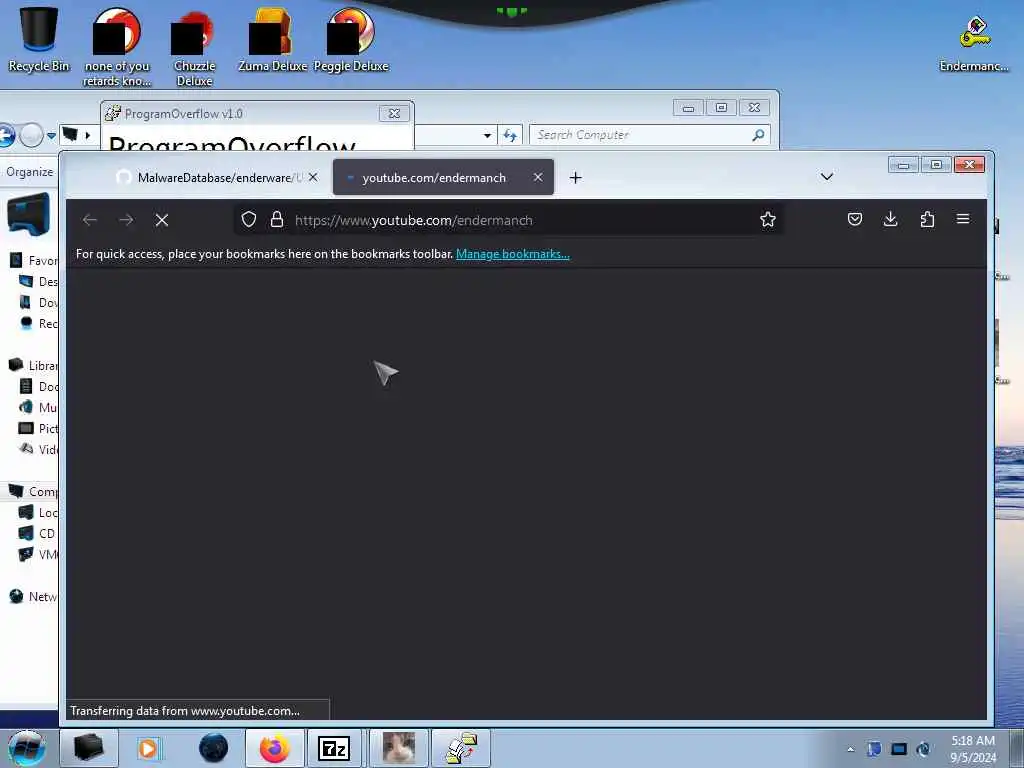Open Organize menu in Explorer

pyautogui.click(x=29, y=172)
